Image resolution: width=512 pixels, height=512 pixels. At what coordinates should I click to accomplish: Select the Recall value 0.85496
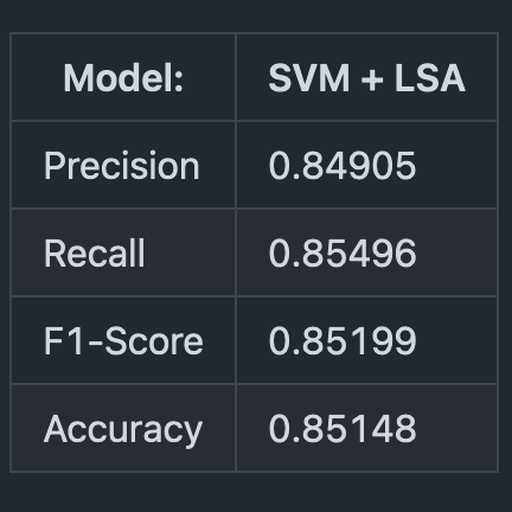point(342,253)
